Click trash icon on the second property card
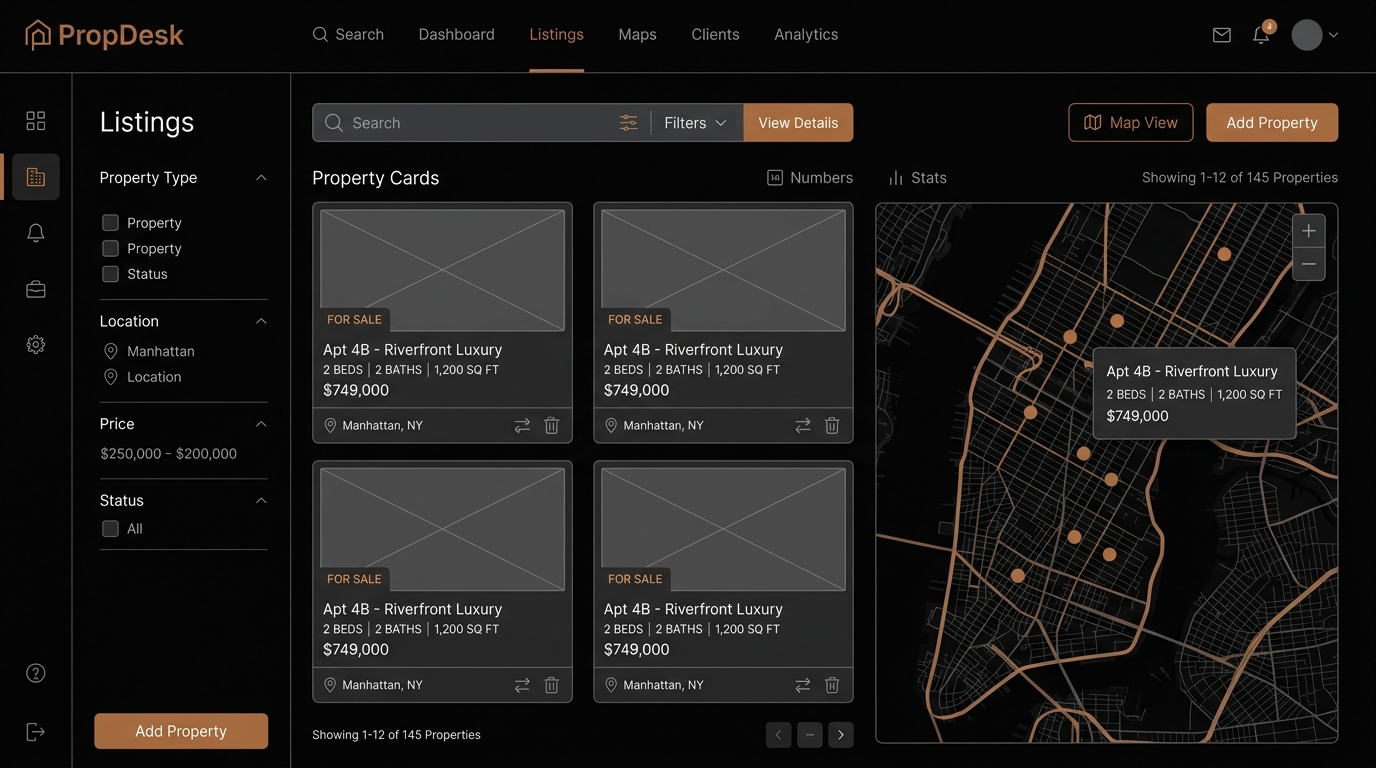 832,426
